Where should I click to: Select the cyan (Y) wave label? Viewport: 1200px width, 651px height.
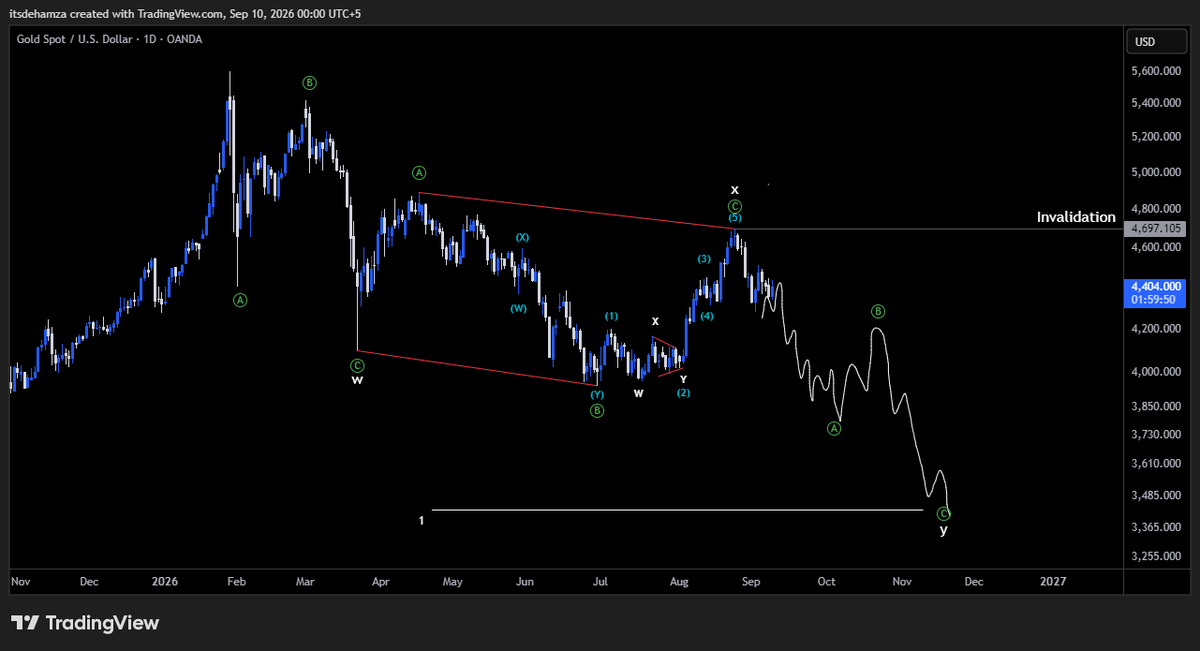(x=597, y=394)
